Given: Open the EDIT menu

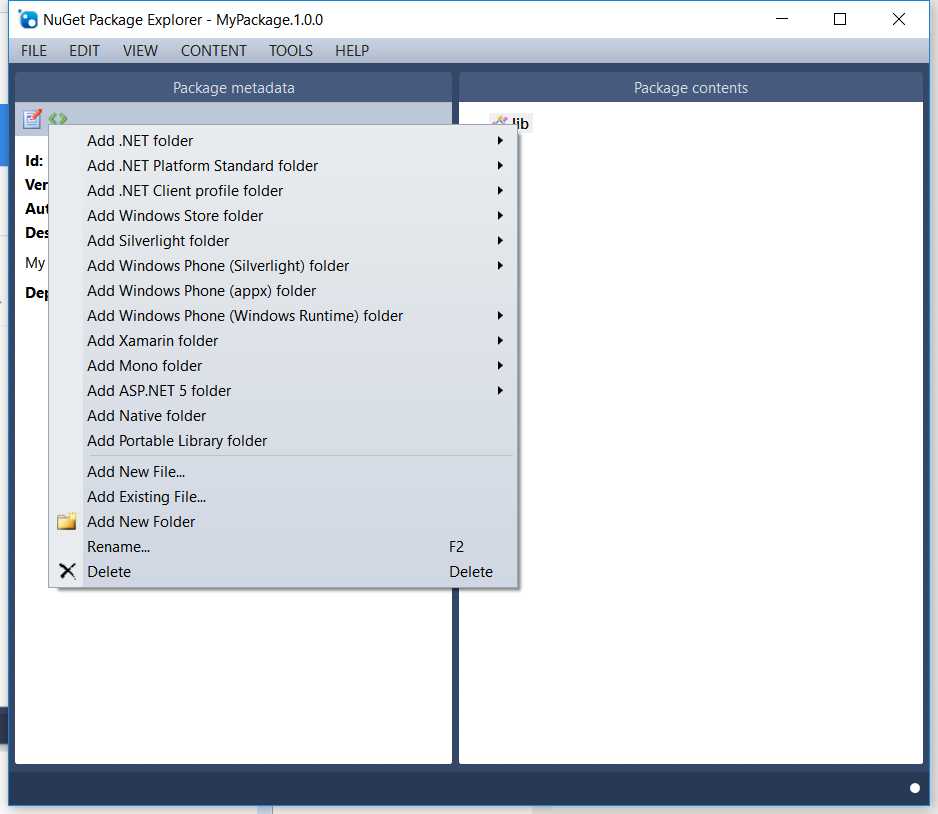Looking at the screenshot, I should pos(84,51).
